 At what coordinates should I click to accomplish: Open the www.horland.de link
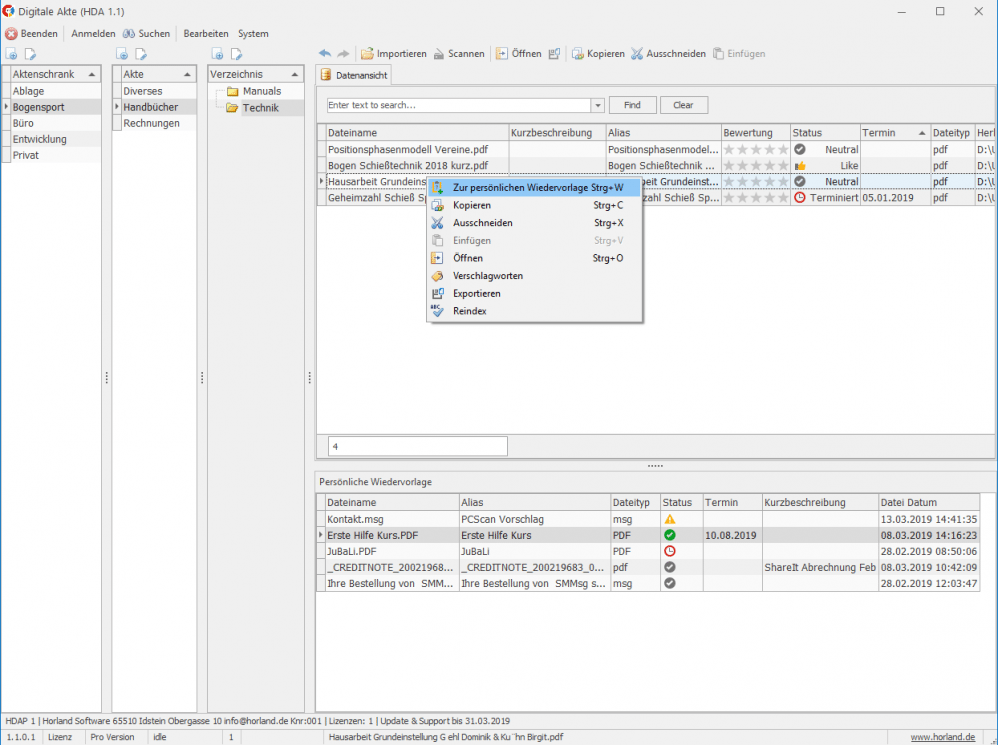(x=943, y=737)
